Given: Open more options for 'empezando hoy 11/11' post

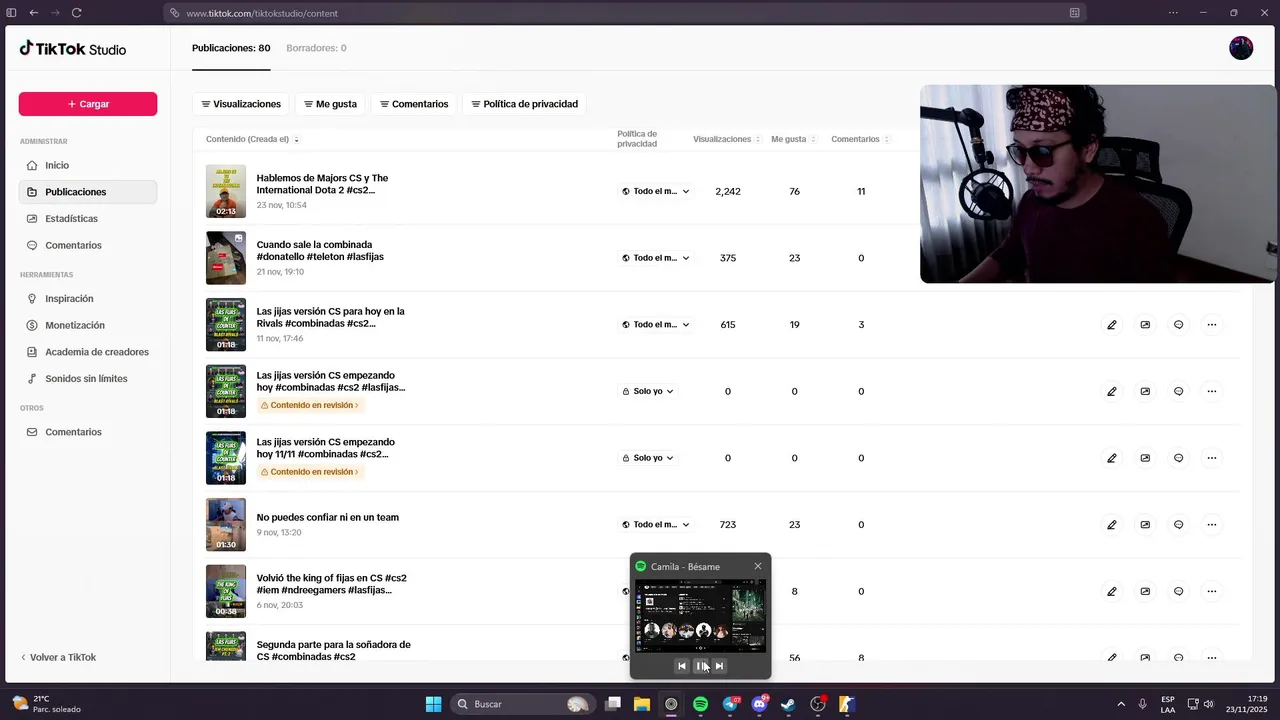Looking at the screenshot, I should tap(1212, 458).
